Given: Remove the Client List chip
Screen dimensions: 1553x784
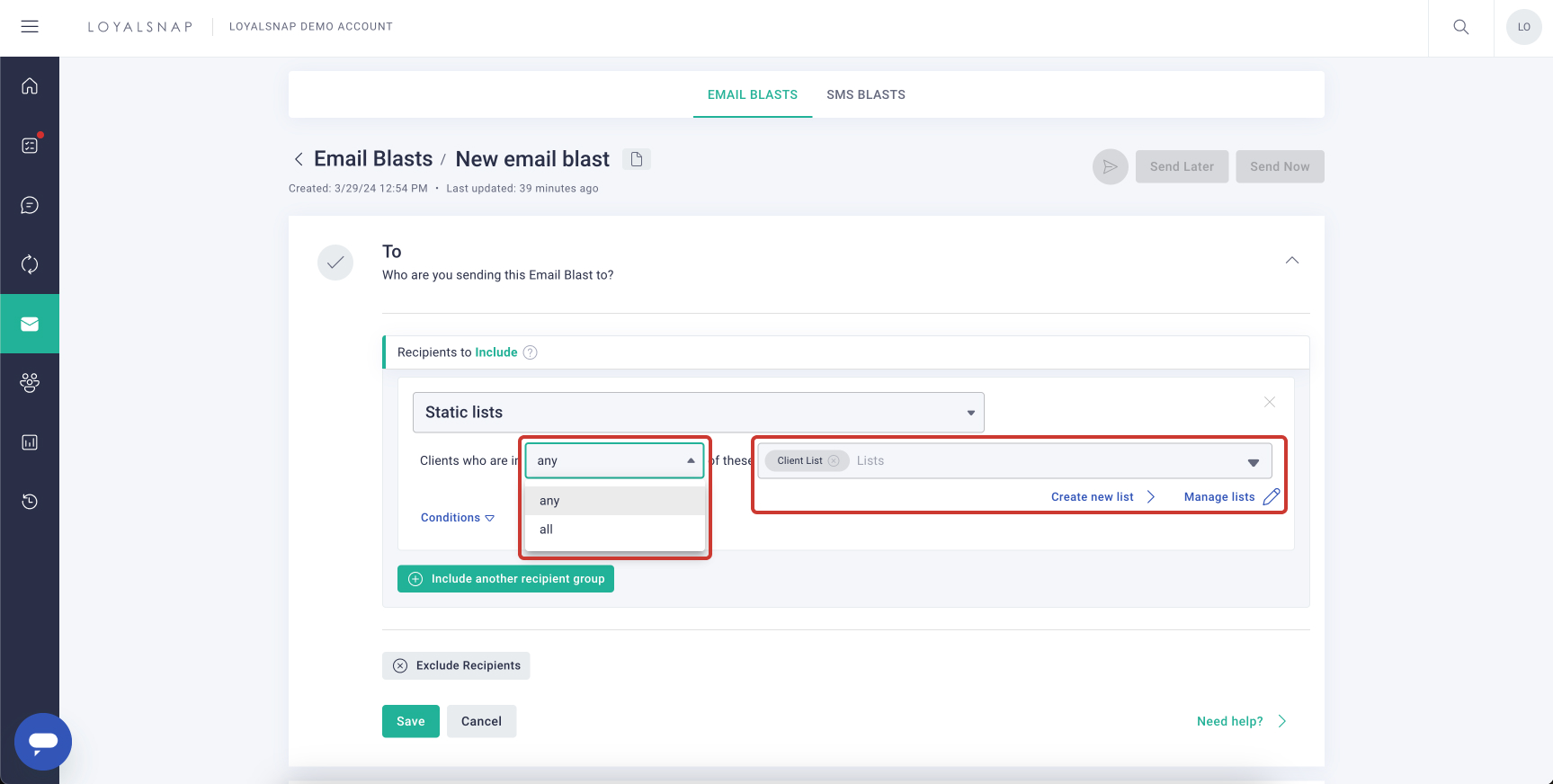Looking at the screenshot, I should (x=834, y=460).
